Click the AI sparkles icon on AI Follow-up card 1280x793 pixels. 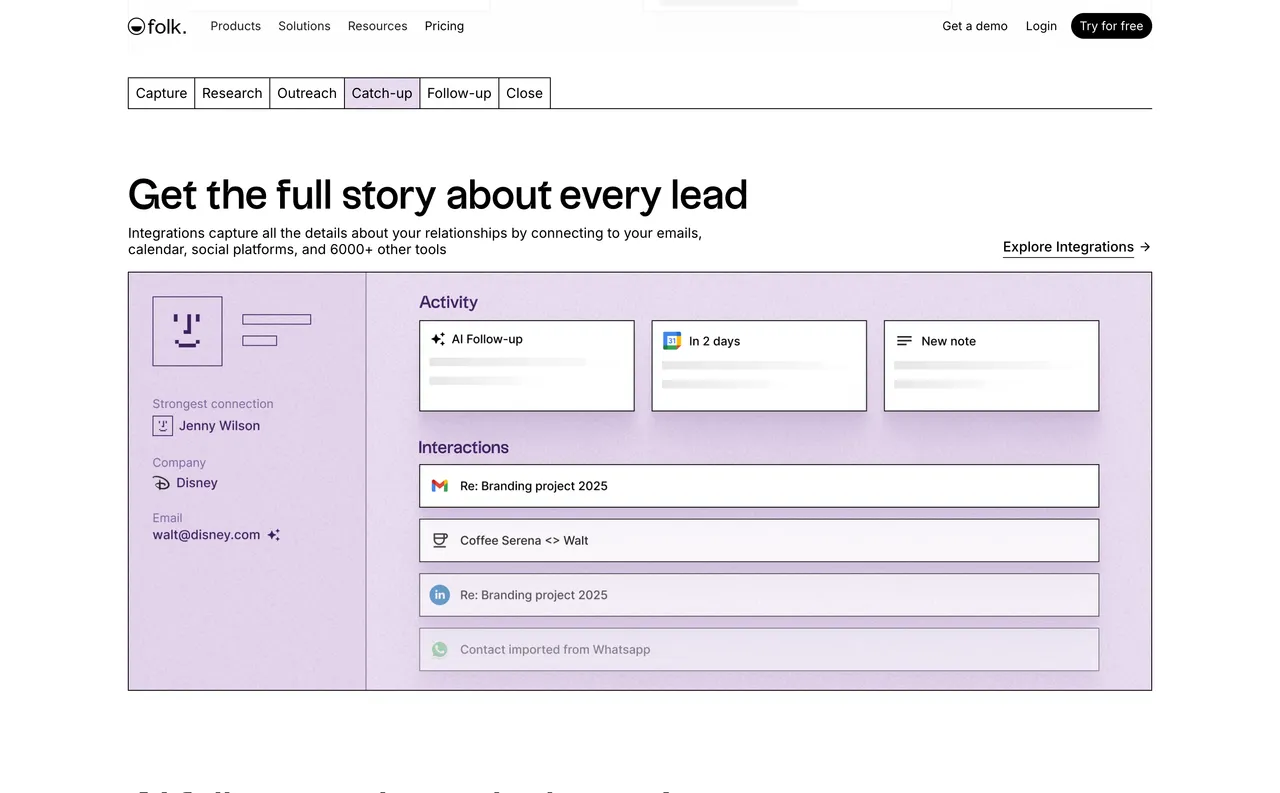point(437,338)
